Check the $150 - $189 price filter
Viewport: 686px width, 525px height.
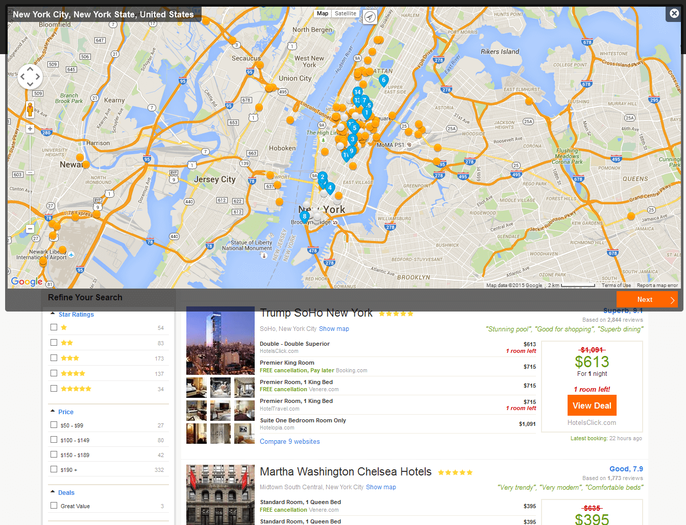[53, 455]
